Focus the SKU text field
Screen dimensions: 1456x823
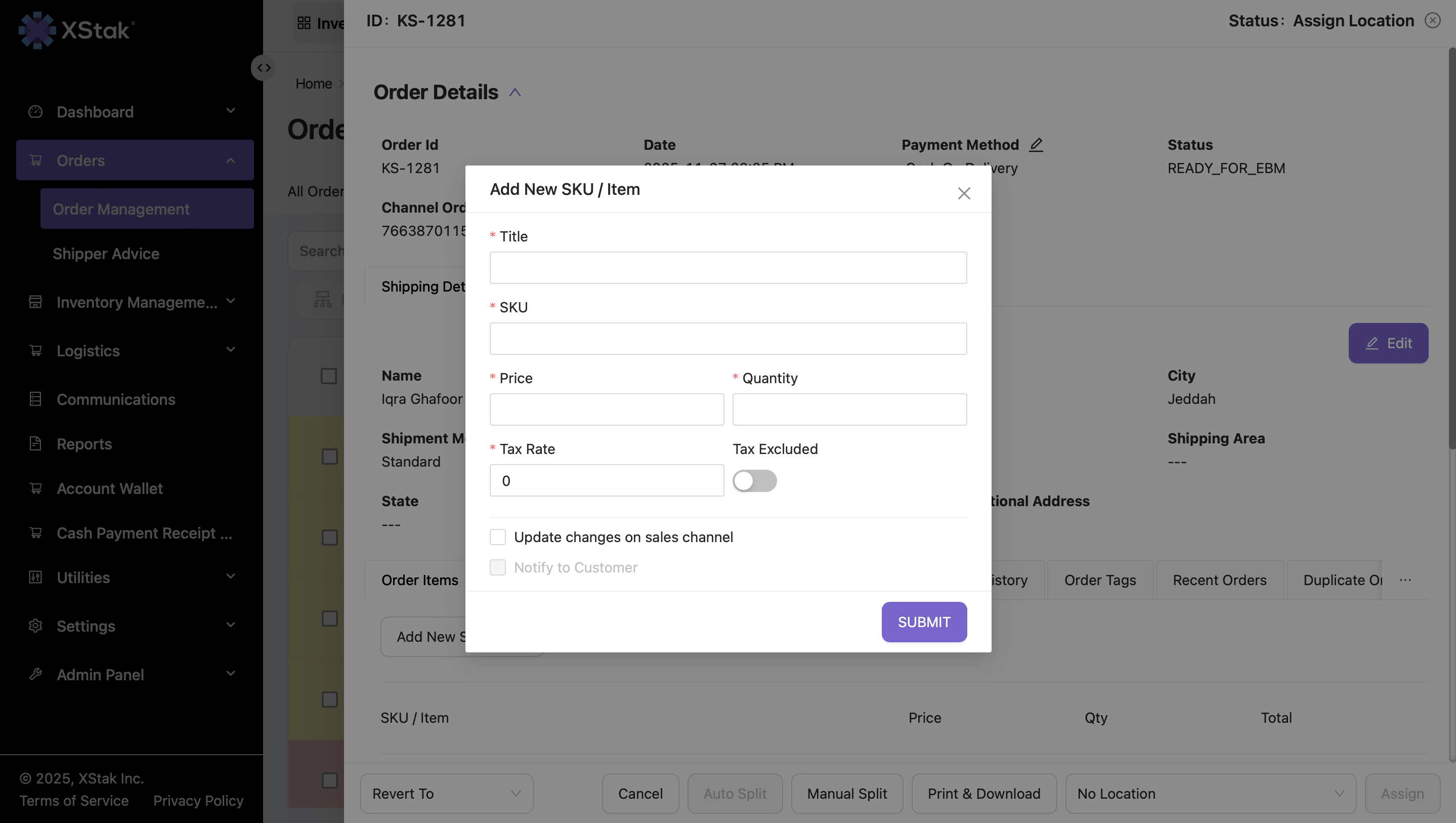point(728,338)
